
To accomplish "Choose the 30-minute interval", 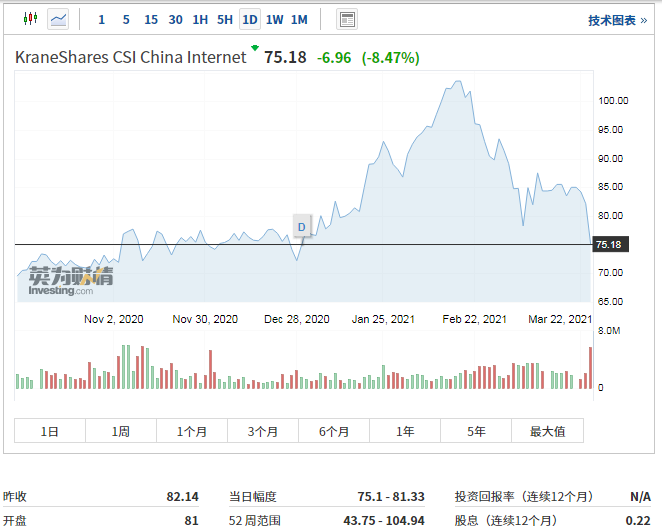I will click(x=175, y=19).
